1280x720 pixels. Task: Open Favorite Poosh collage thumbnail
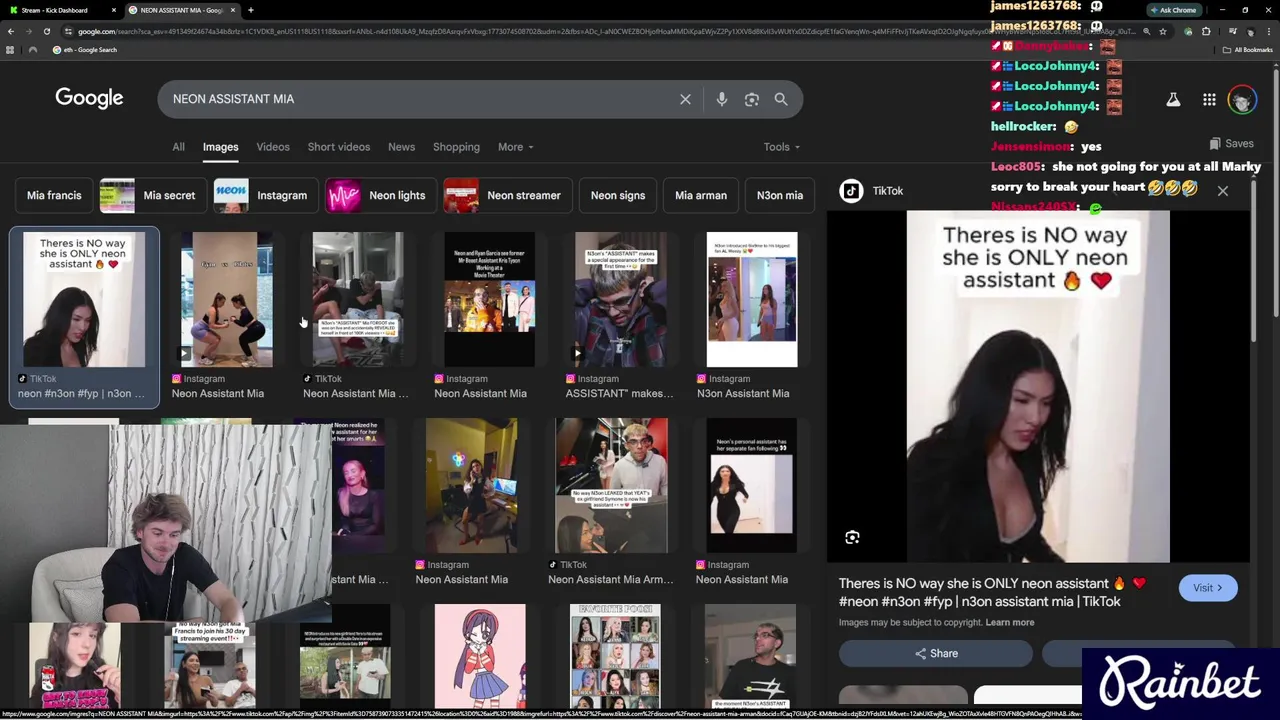pyautogui.click(x=615, y=656)
